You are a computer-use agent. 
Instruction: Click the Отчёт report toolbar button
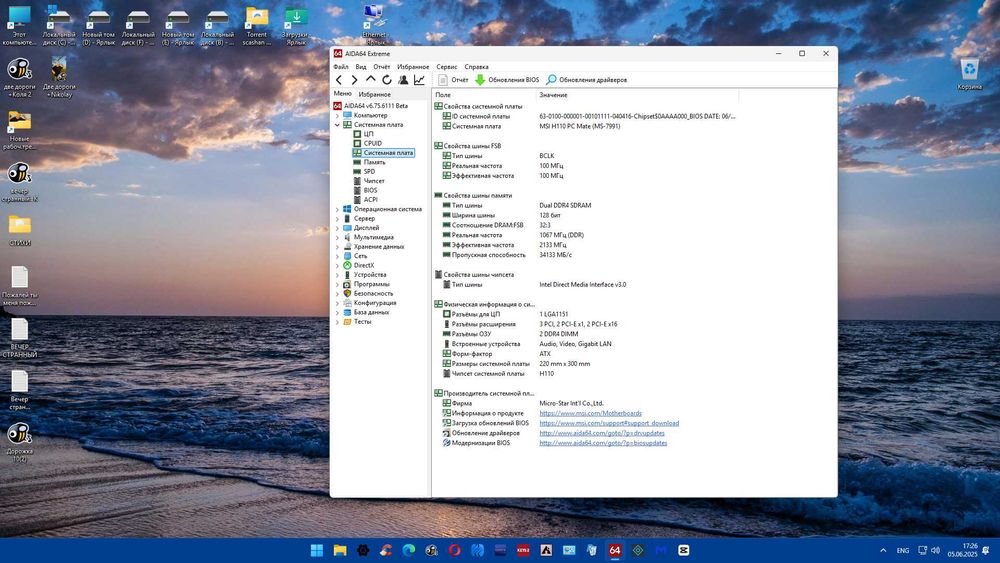[x=453, y=80]
